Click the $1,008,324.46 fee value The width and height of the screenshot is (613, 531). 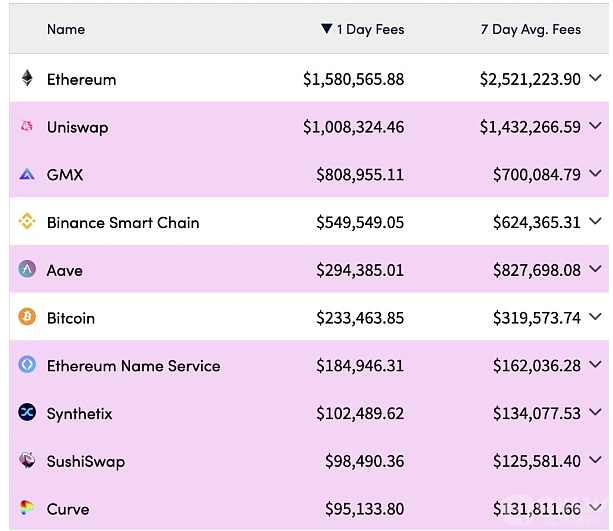[x=353, y=127]
